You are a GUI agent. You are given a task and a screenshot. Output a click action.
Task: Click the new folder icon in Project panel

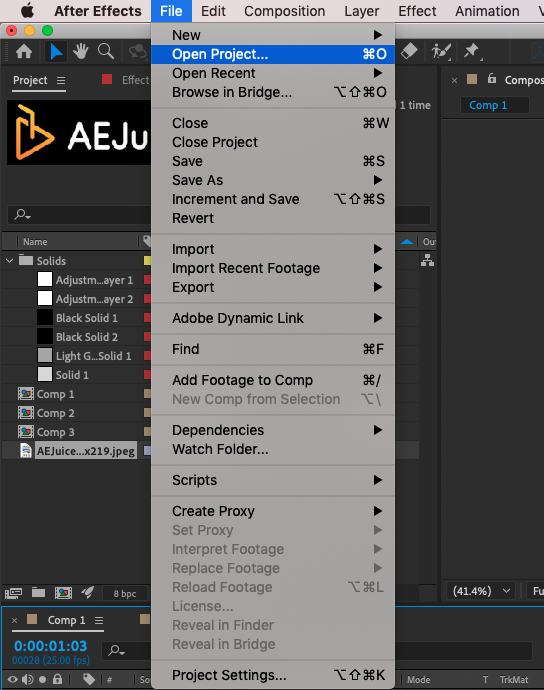click(x=38, y=593)
